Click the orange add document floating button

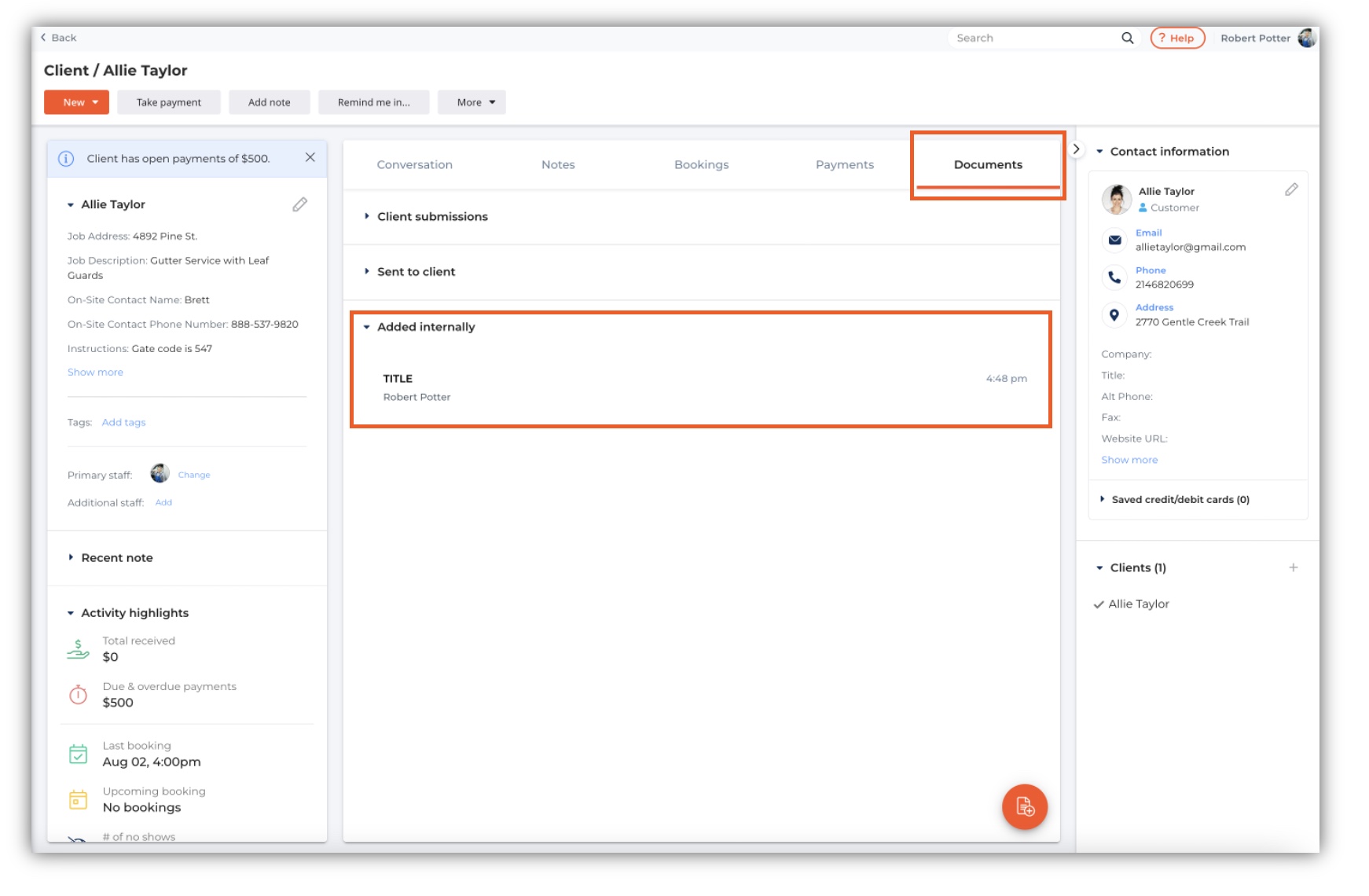coord(1024,806)
